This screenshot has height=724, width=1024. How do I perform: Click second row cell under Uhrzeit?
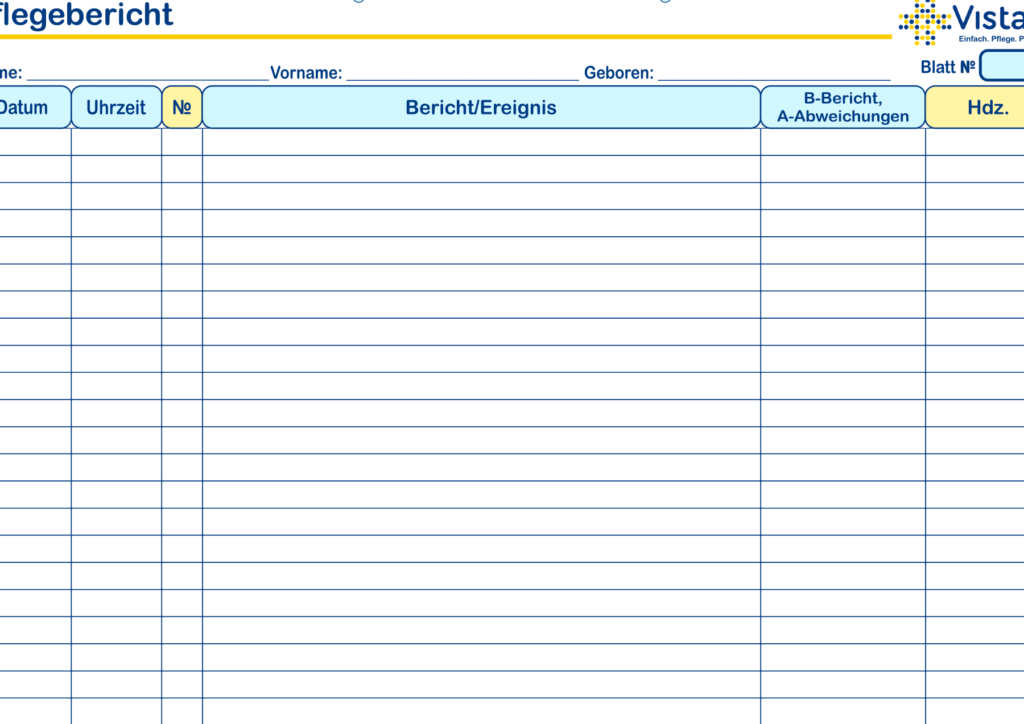pyautogui.click(x=116, y=169)
